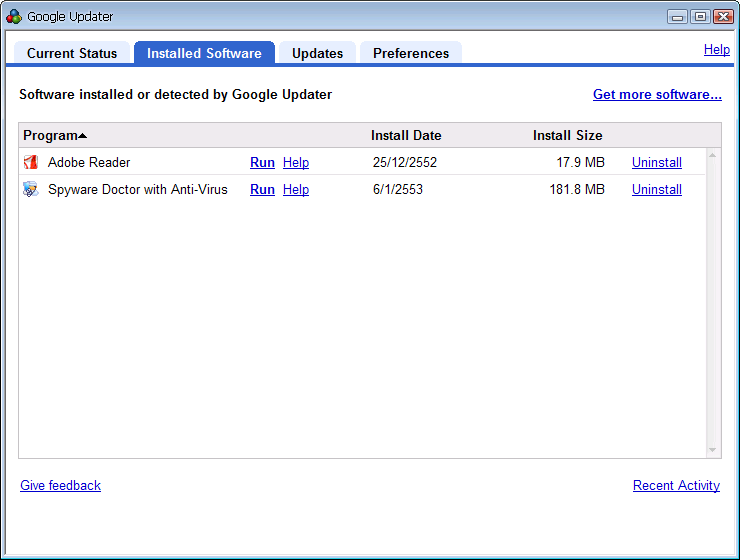Sort by the Install Size column header

click(x=567, y=135)
